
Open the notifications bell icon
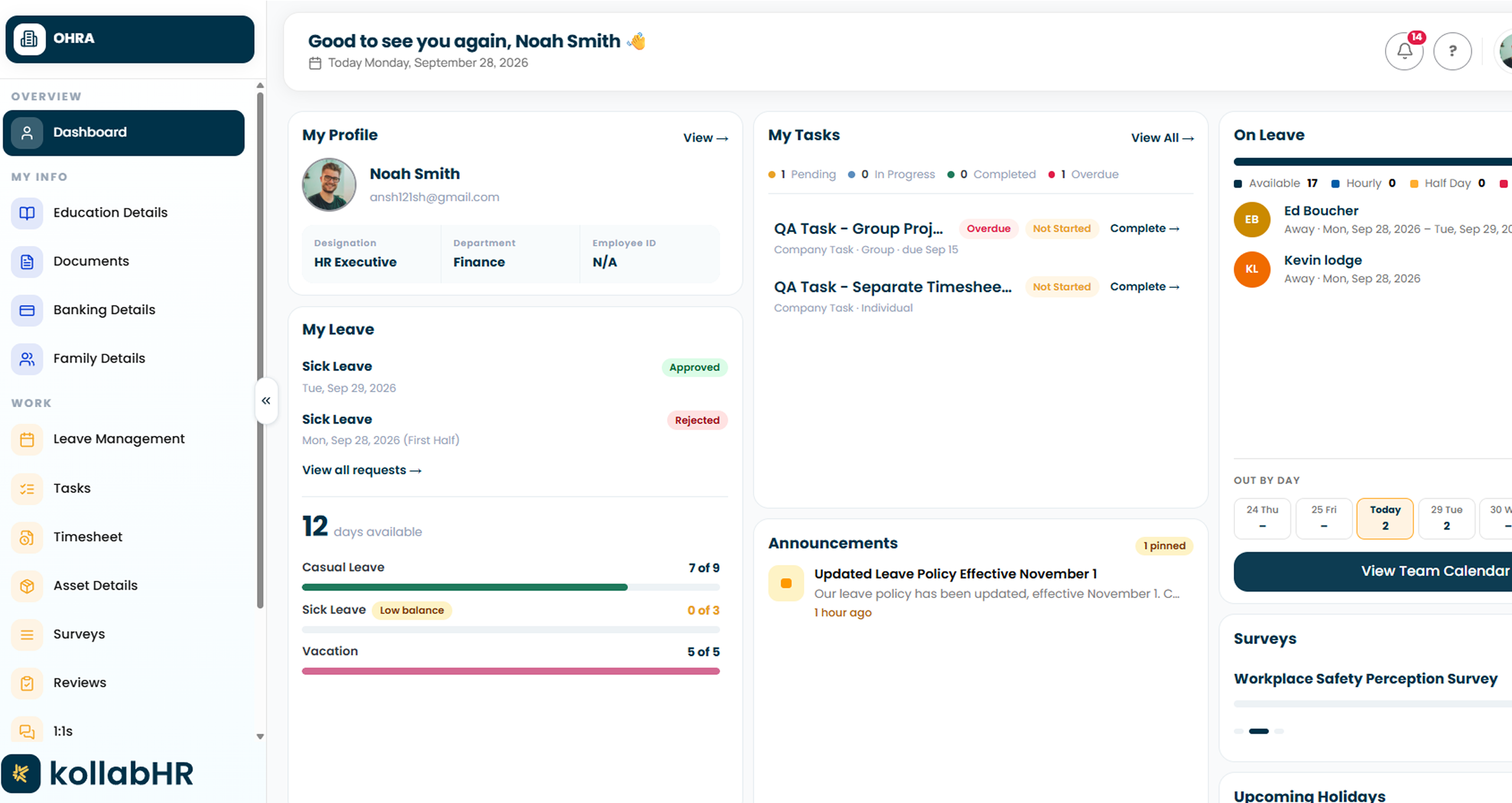[1404, 51]
